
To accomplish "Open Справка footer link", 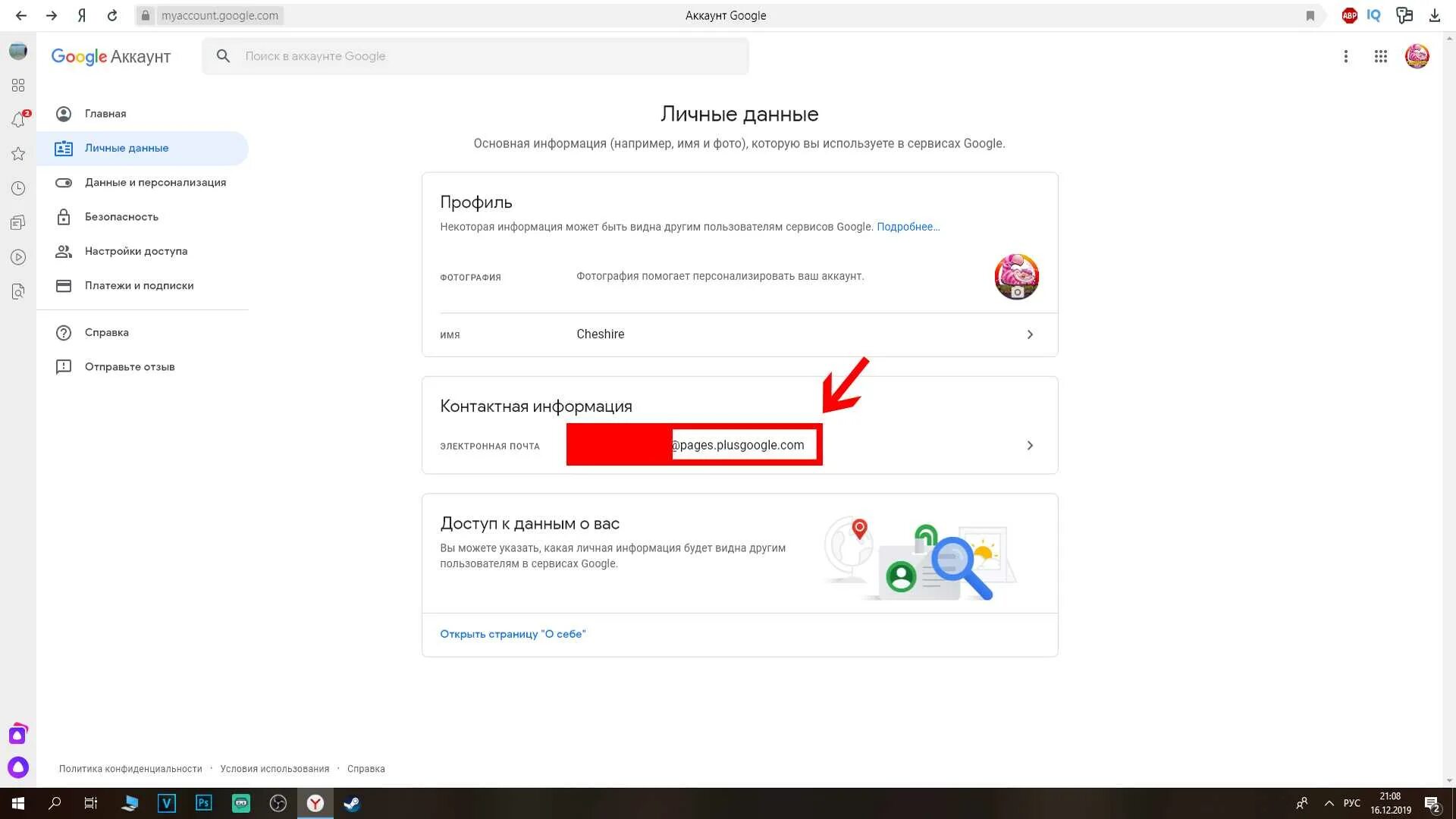I will tap(366, 769).
